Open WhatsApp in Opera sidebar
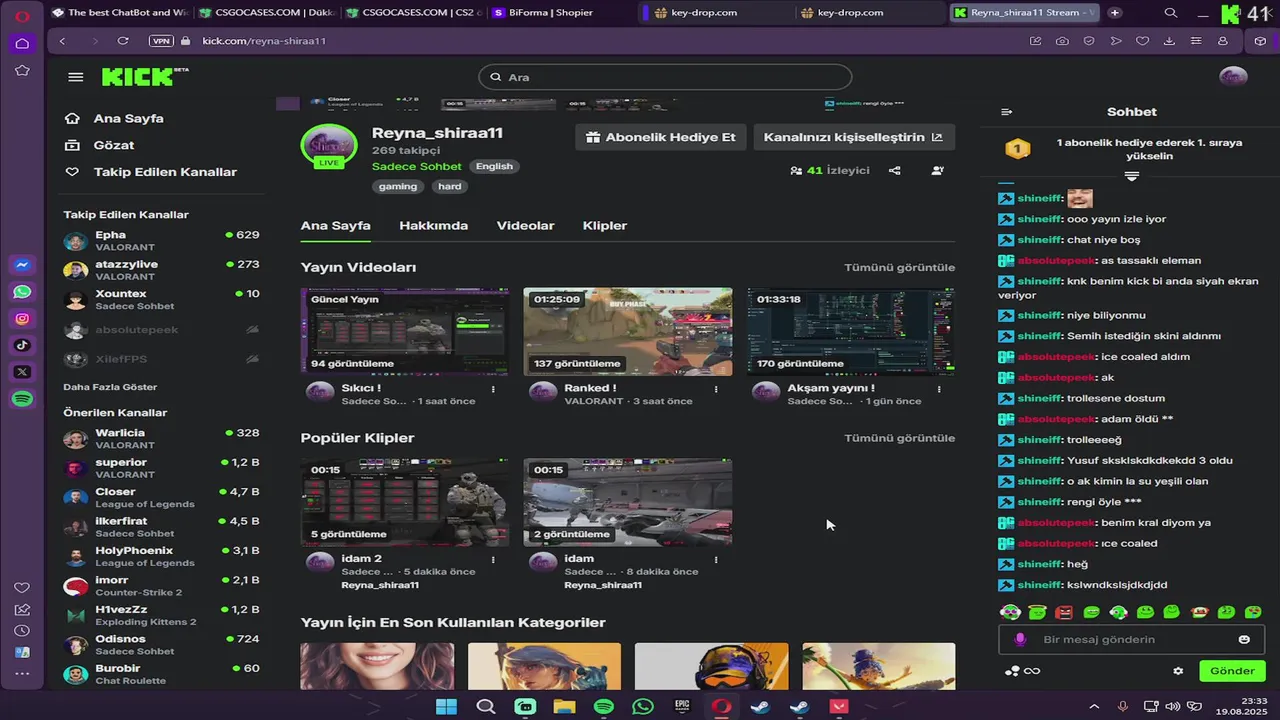Screen dimensions: 1280x720 [x=22, y=292]
